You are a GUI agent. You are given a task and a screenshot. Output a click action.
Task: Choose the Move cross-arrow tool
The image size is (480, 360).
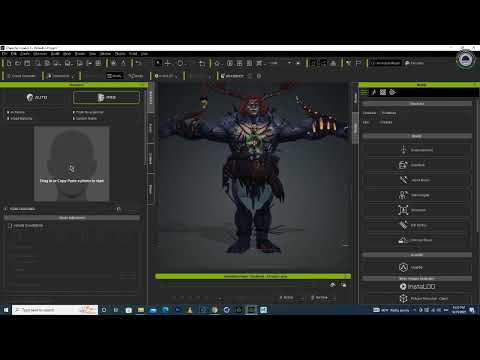(168, 63)
